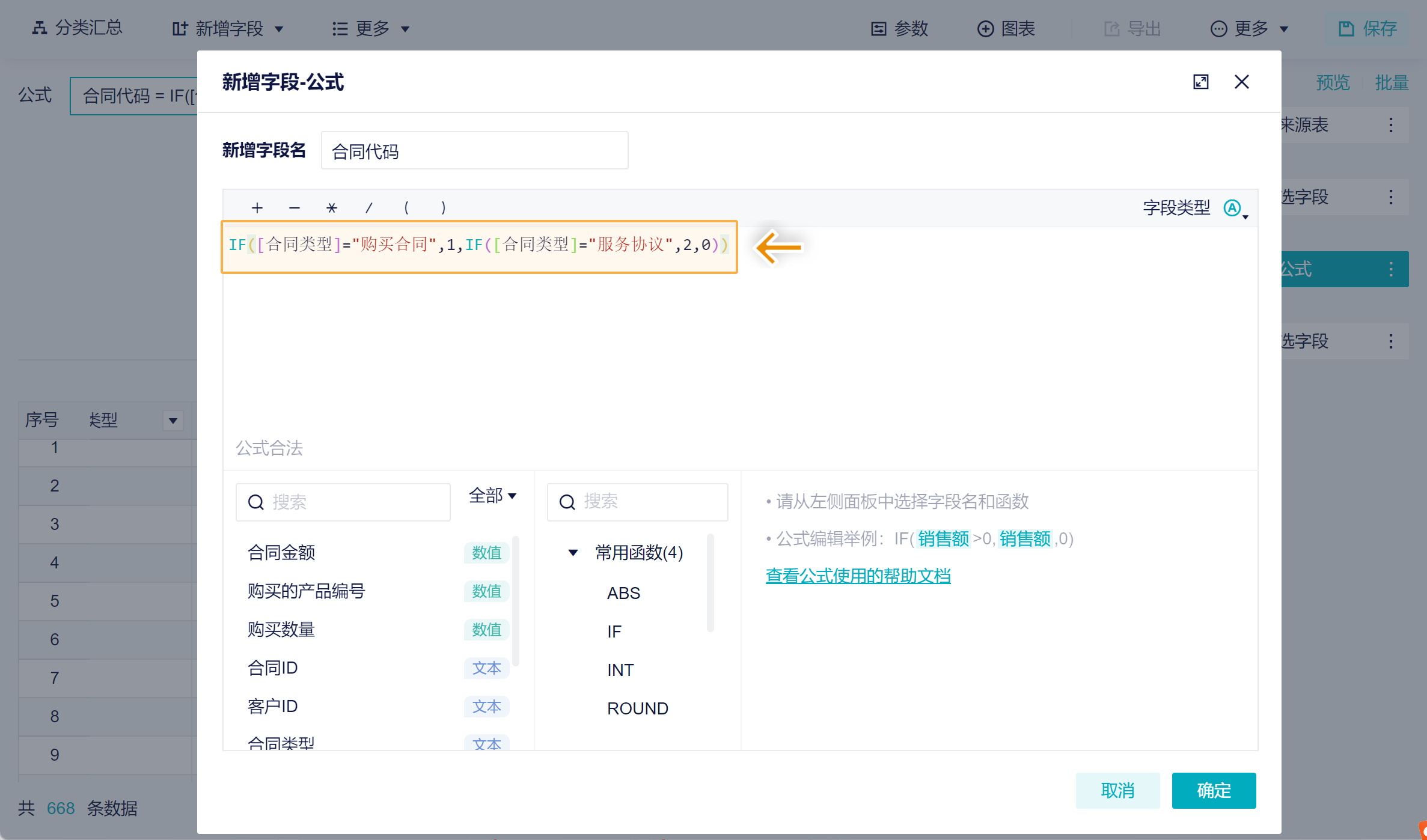This screenshot has height=840, width=1427.
Task: Open the formula help document link
Action: coord(858,576)
